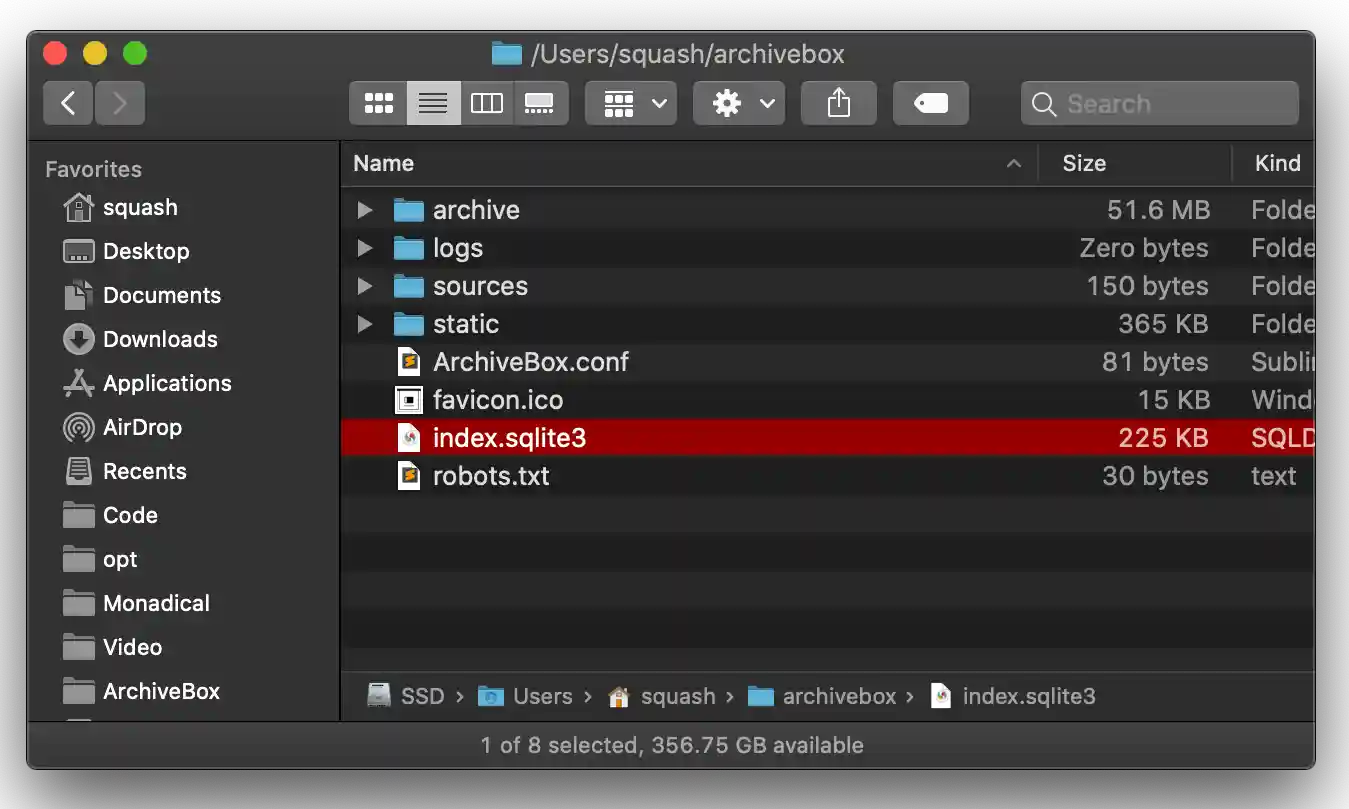Click the squash home icon in sidebar

pyautogui.click(x=78, y=207)
